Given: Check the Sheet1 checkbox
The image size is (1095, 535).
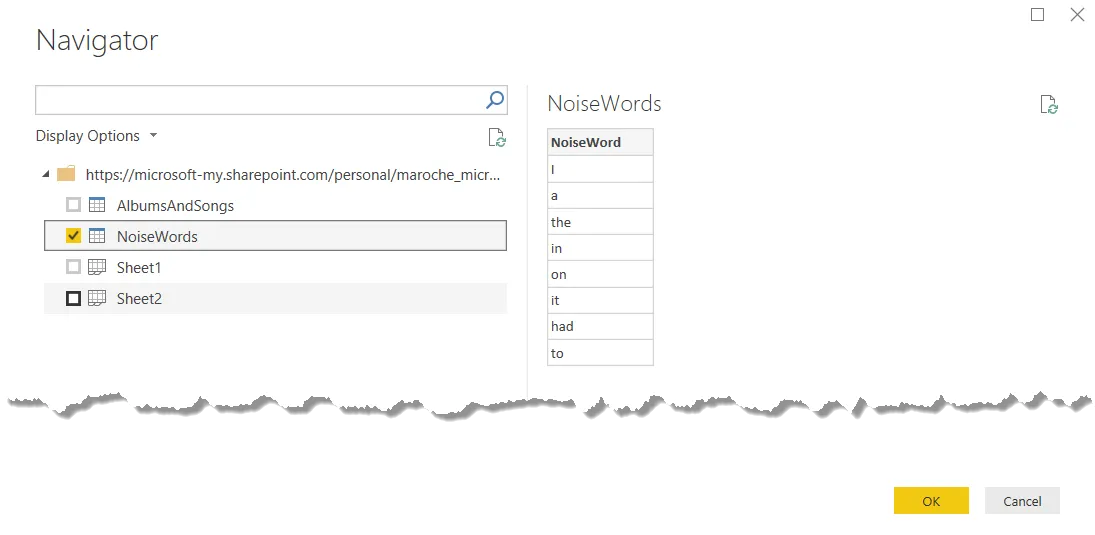Looking at the screenshot, I should pyautogui.click(x=73, y=267).
